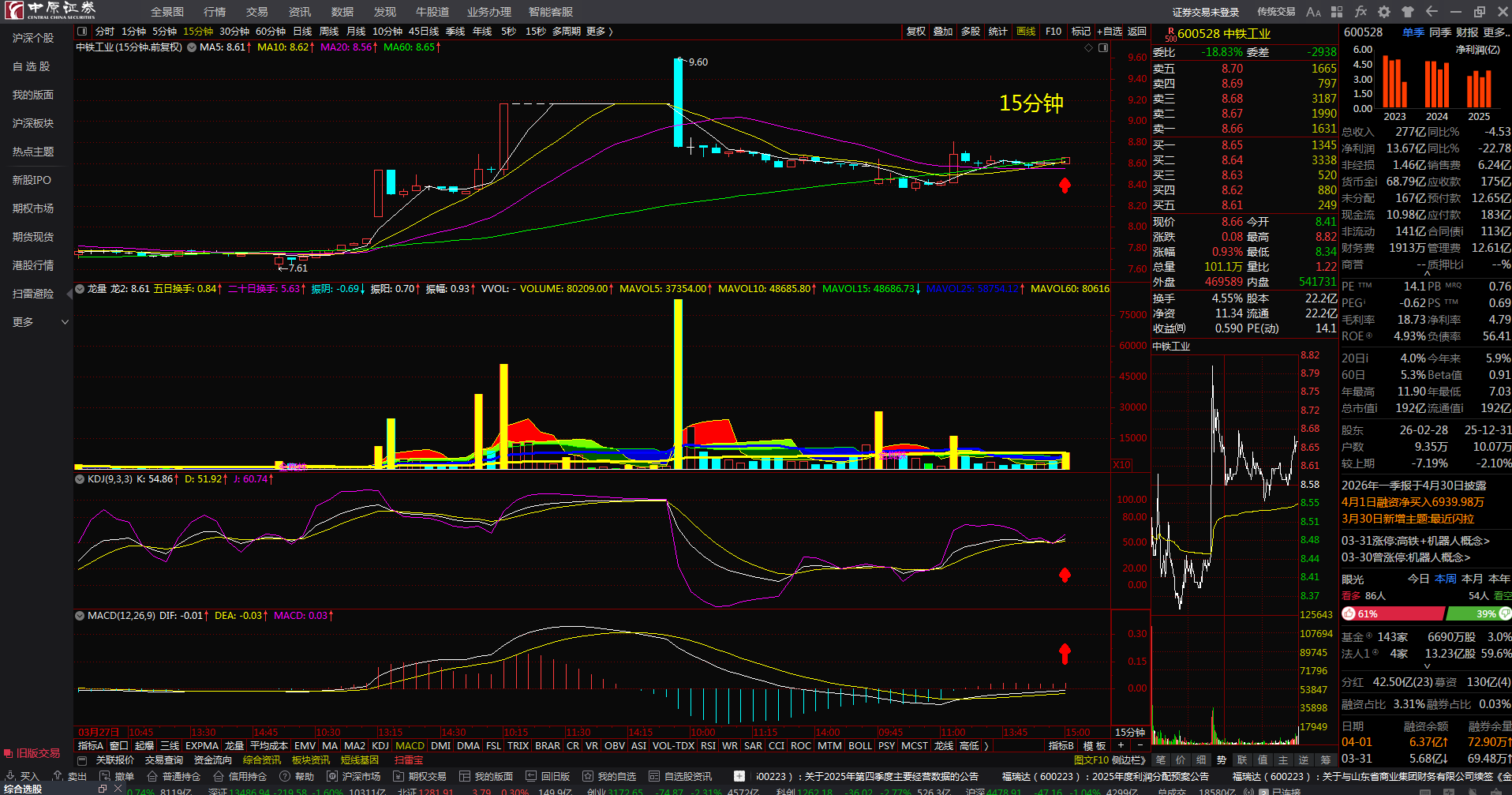Select the BOLL indicator tab

tap(860, 746)
